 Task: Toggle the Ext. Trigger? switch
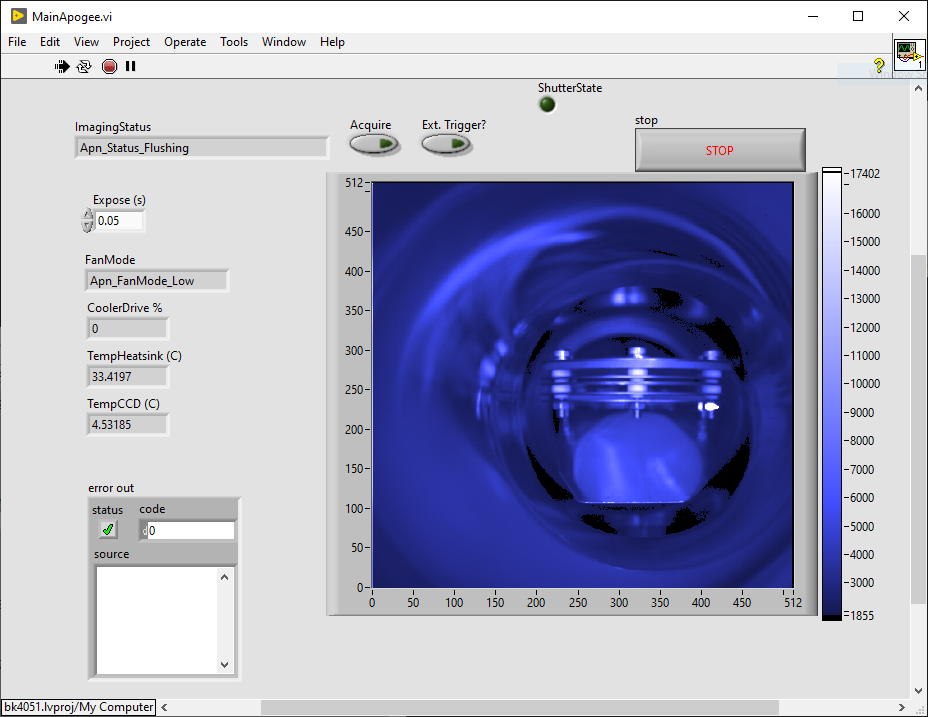tap(446, 144)
